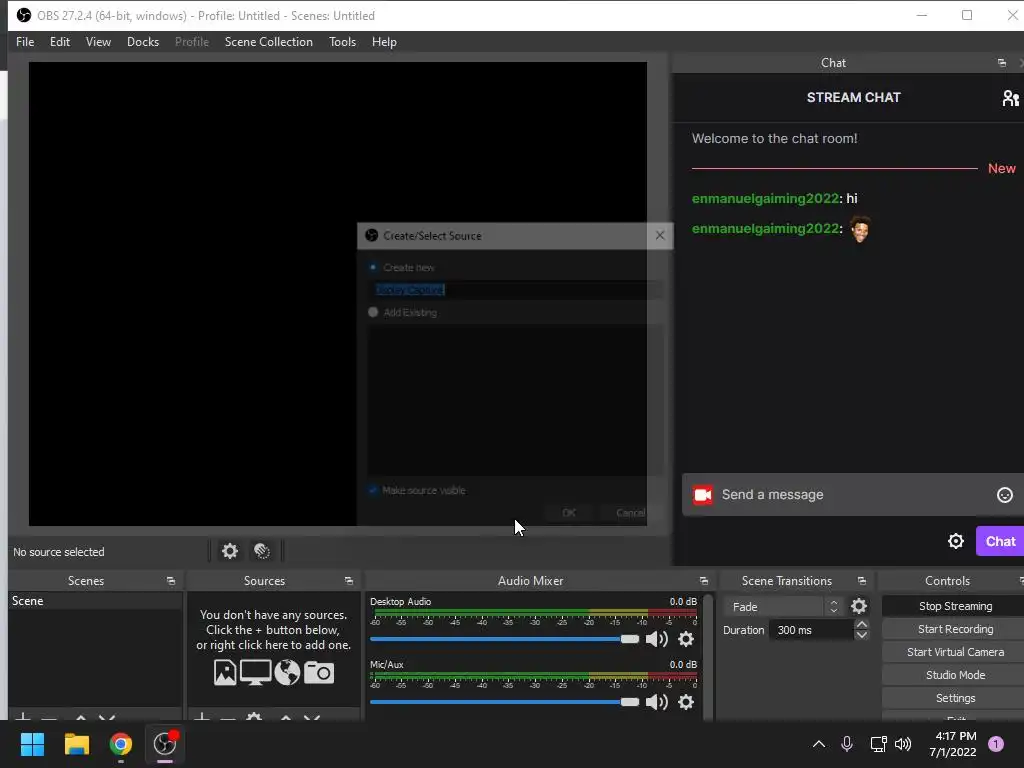This screenshot has width=1024, height=768.
Task: Float the Scenes dock
Action: coord(170,581)
